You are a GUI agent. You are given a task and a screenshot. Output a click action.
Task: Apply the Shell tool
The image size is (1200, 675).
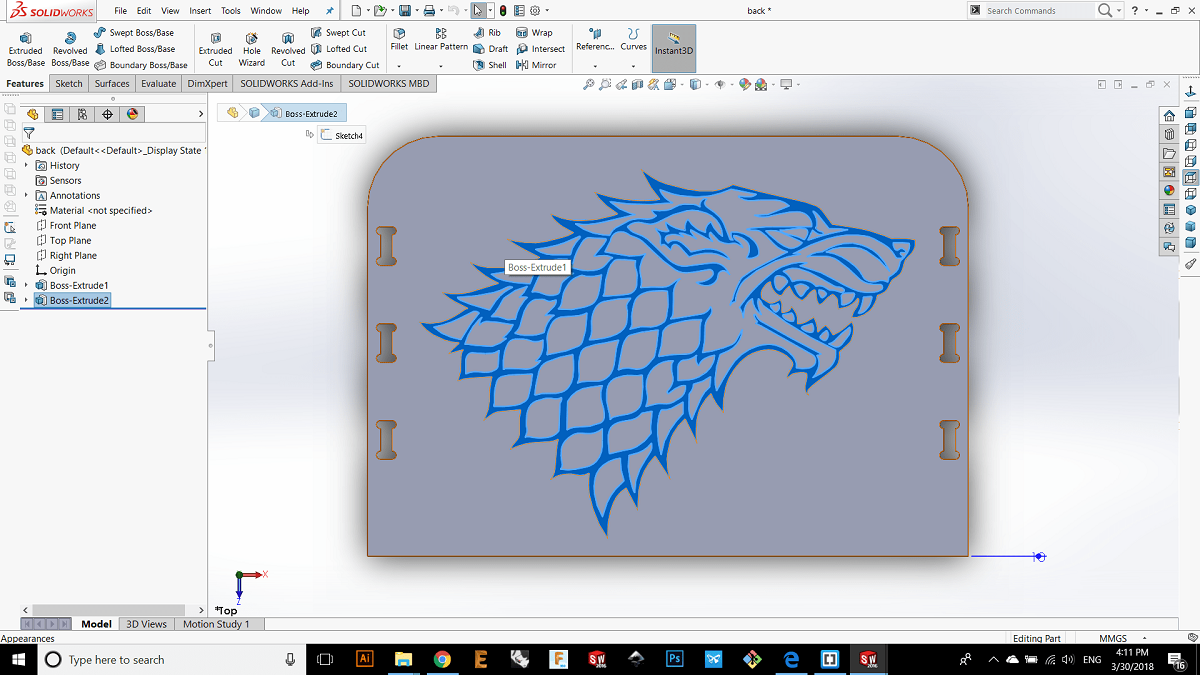coord(490,65)
